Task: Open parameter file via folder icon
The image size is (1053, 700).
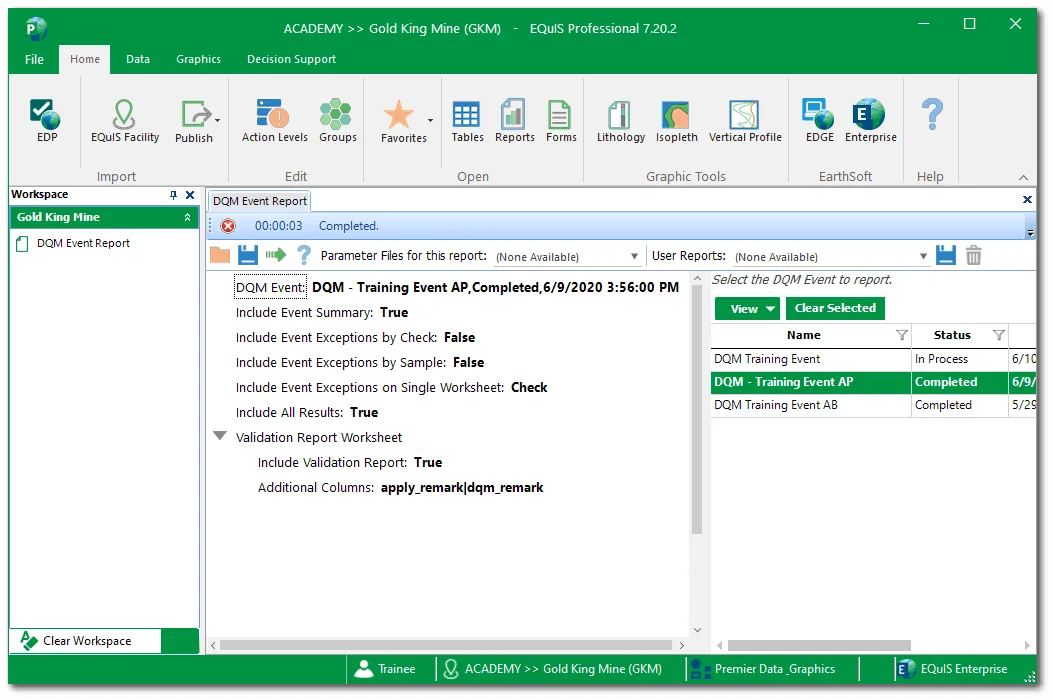Action: pyautogui.click(x=220, y=255)
